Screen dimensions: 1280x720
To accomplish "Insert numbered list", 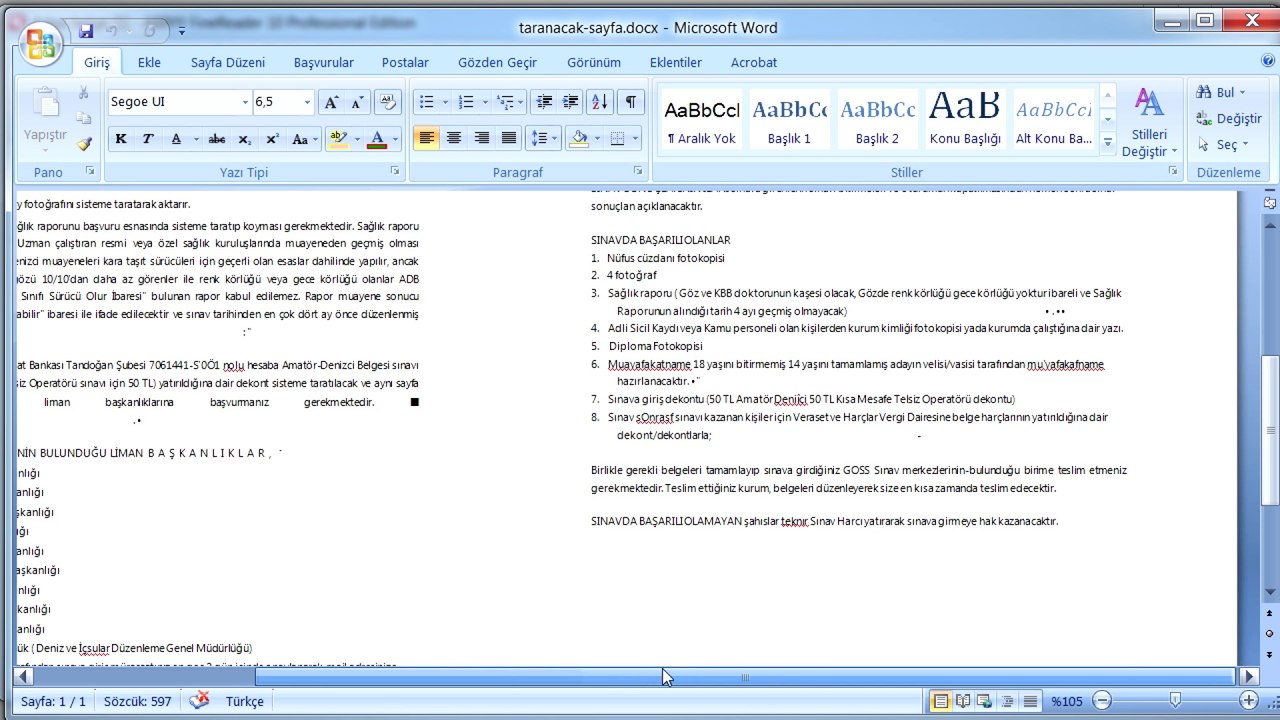I will tap(465, 102).
